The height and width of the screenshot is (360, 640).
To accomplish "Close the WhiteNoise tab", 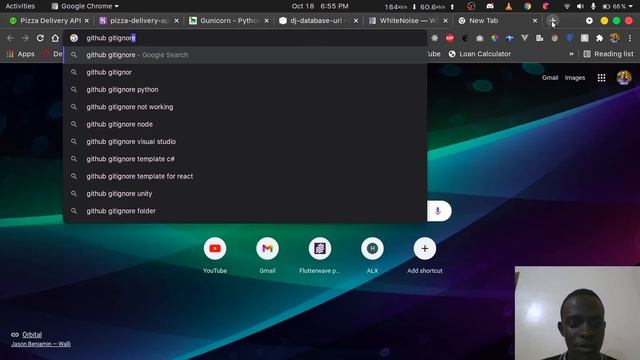I will coord(445,20).
